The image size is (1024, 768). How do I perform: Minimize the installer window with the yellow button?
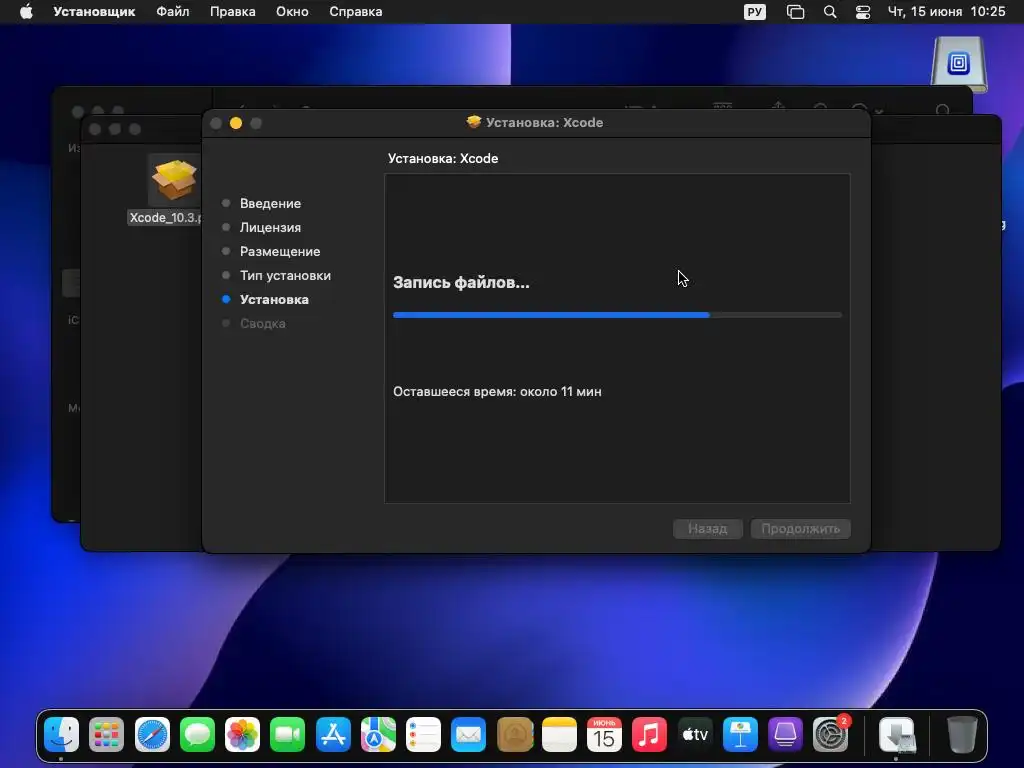[x=236, y=123]
